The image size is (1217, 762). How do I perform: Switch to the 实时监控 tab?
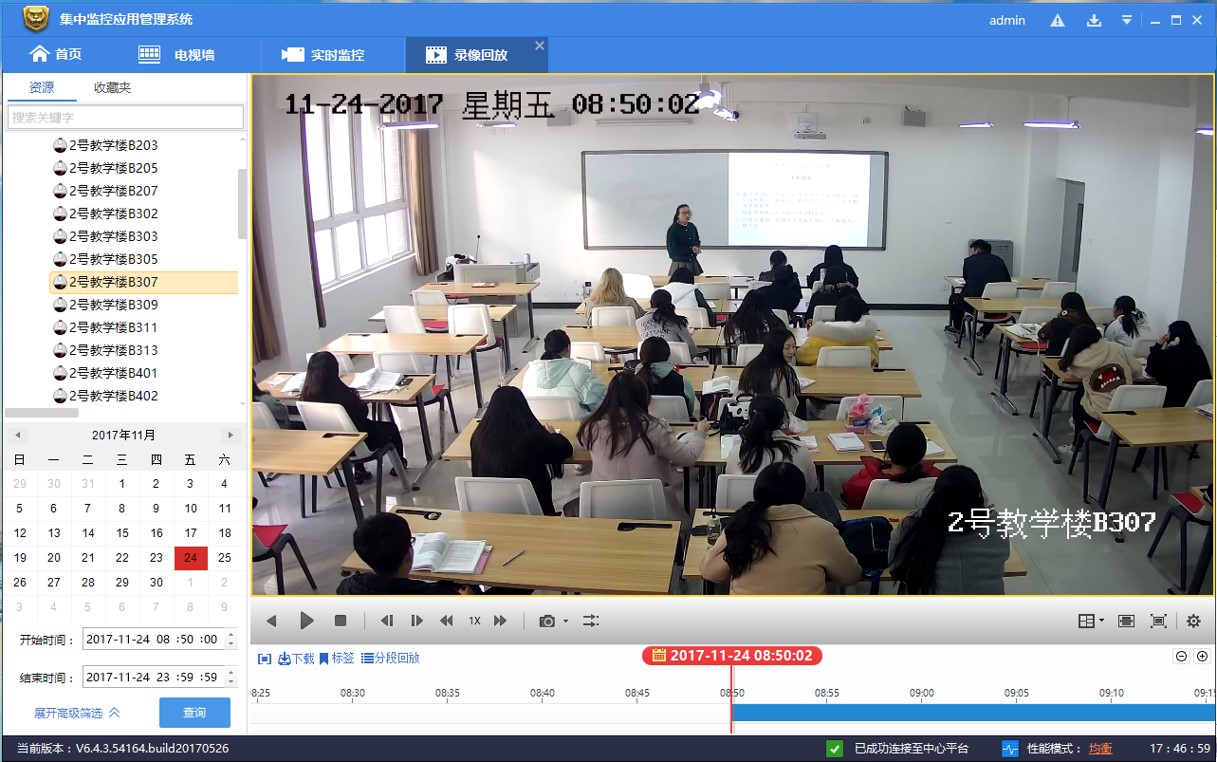point(323,55)
